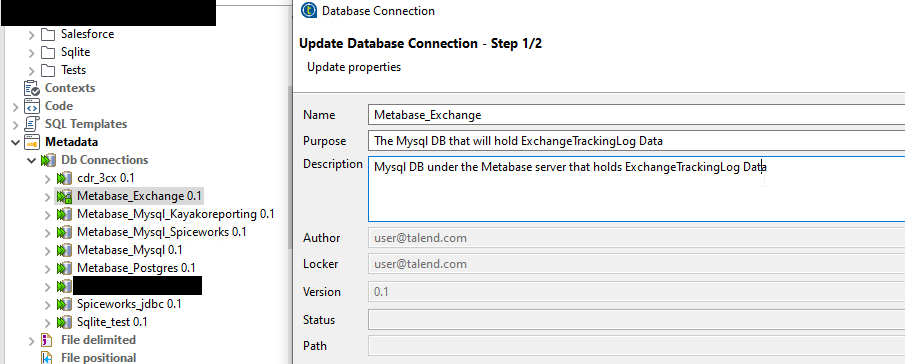This screenshot has height=364, width=905.
Task: Click inside the Purpose text field
Action: click(636, 141)
